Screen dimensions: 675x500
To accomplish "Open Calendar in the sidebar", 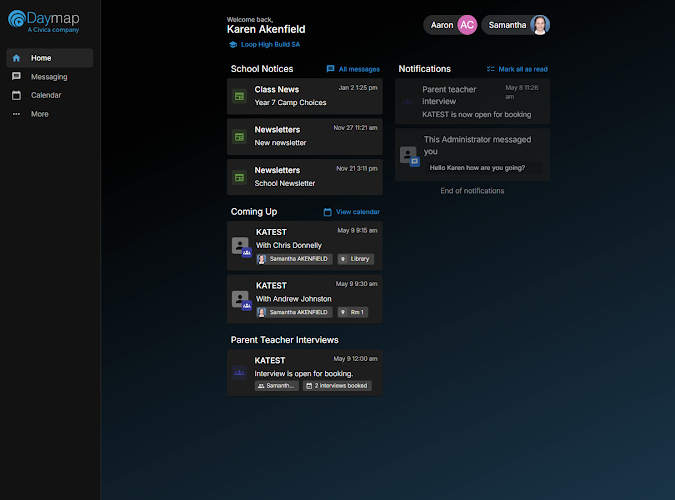I will click(x=50, y=95).
